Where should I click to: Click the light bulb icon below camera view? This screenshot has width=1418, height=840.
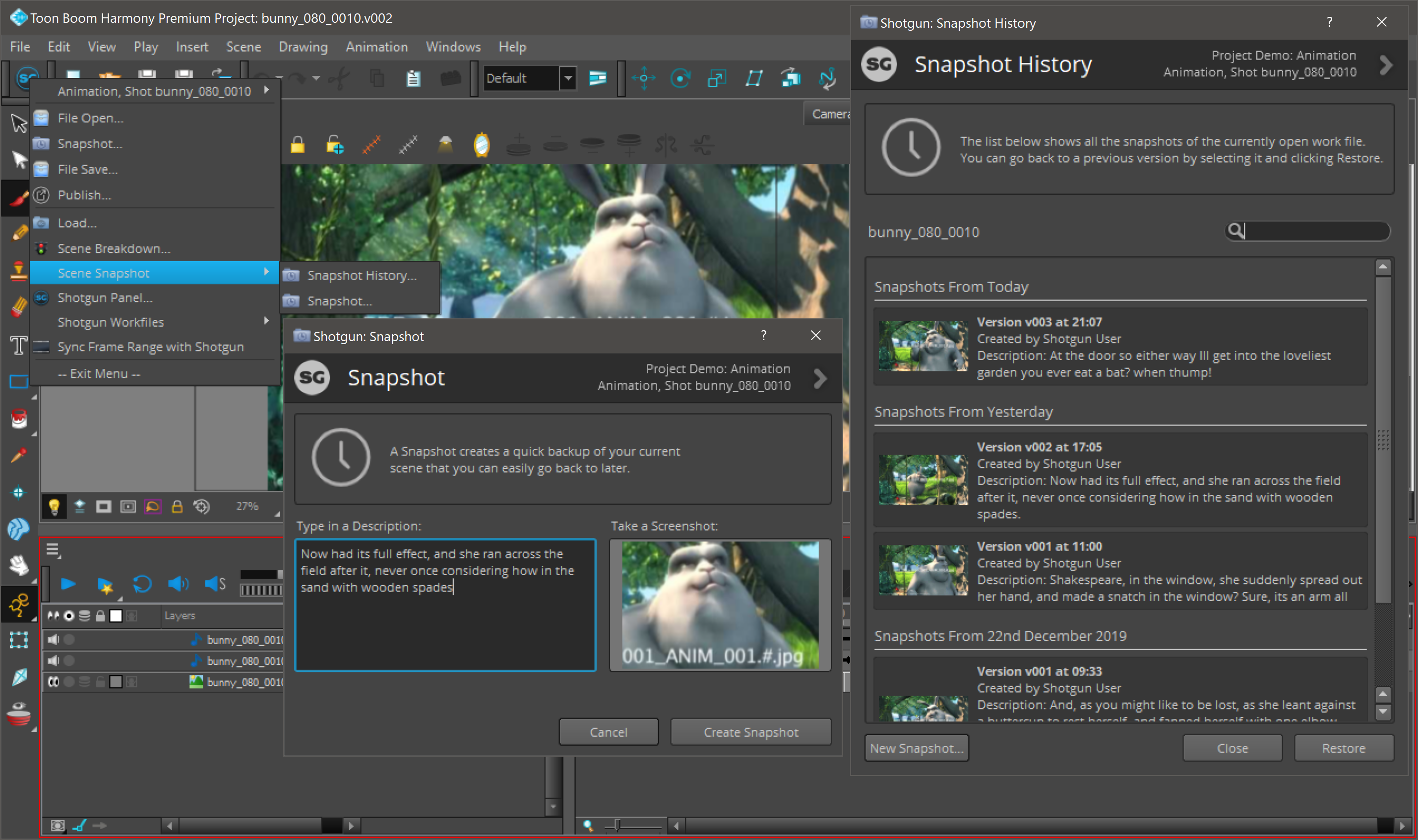coord(55,506)
